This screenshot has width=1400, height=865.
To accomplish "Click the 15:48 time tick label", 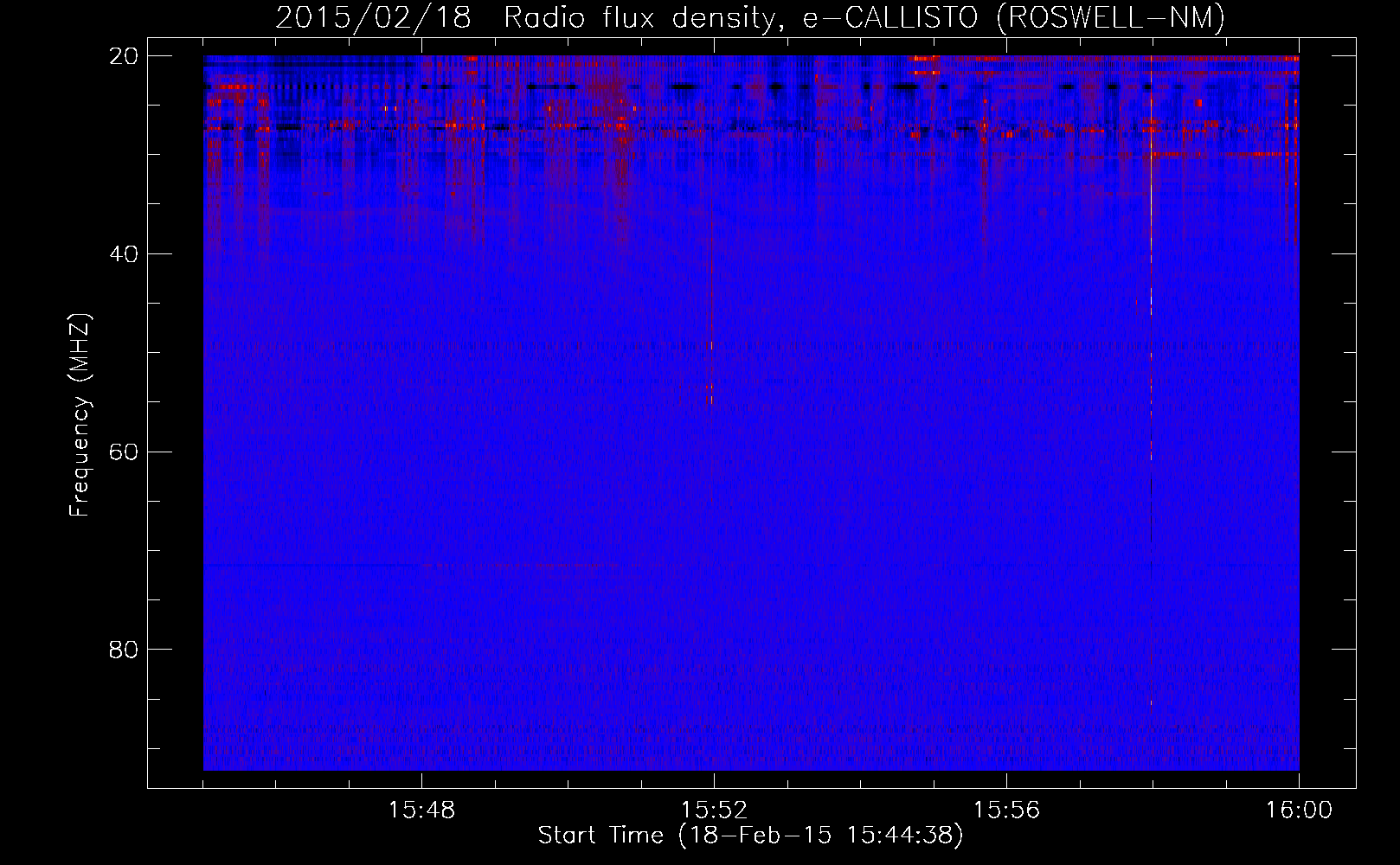I will point(421,811).
